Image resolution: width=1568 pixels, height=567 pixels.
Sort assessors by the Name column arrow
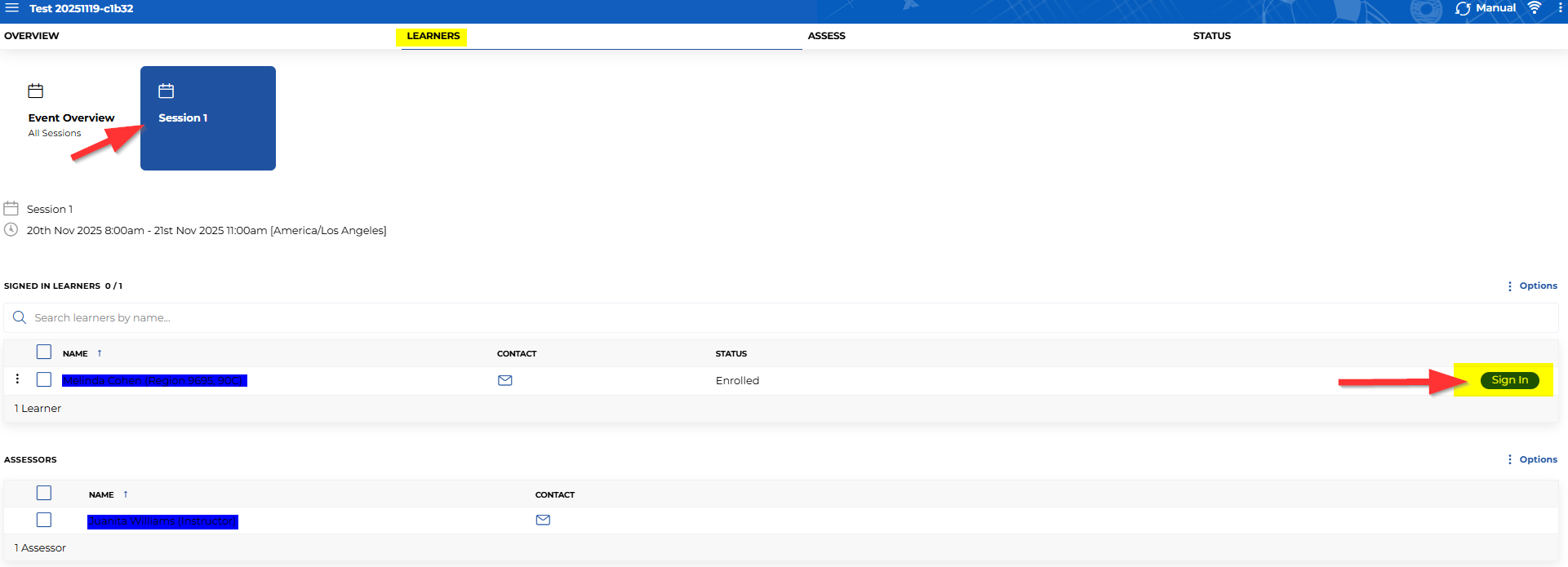tap(126, 494)
